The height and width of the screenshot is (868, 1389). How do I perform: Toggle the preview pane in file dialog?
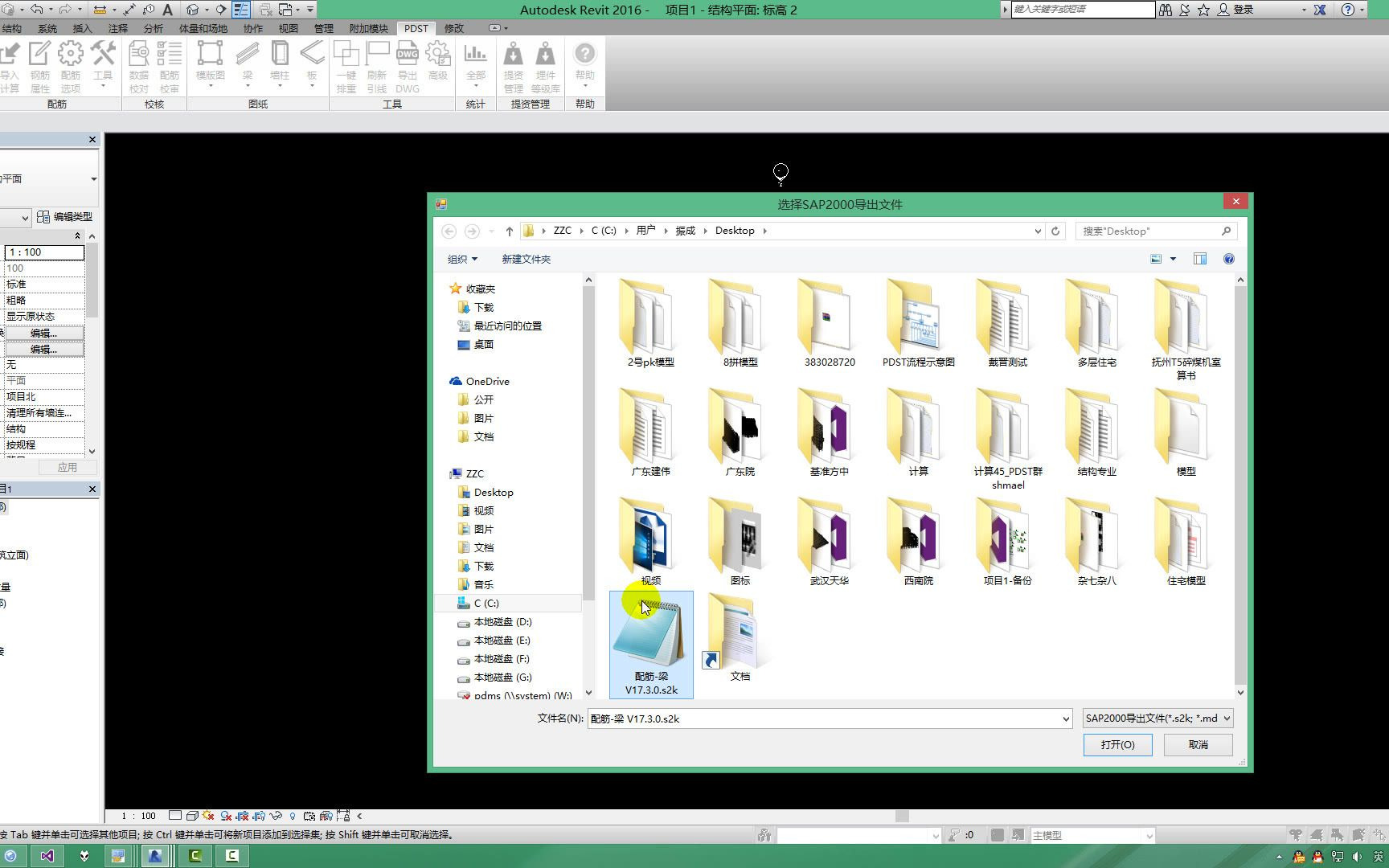click(x=1200, y=259)
